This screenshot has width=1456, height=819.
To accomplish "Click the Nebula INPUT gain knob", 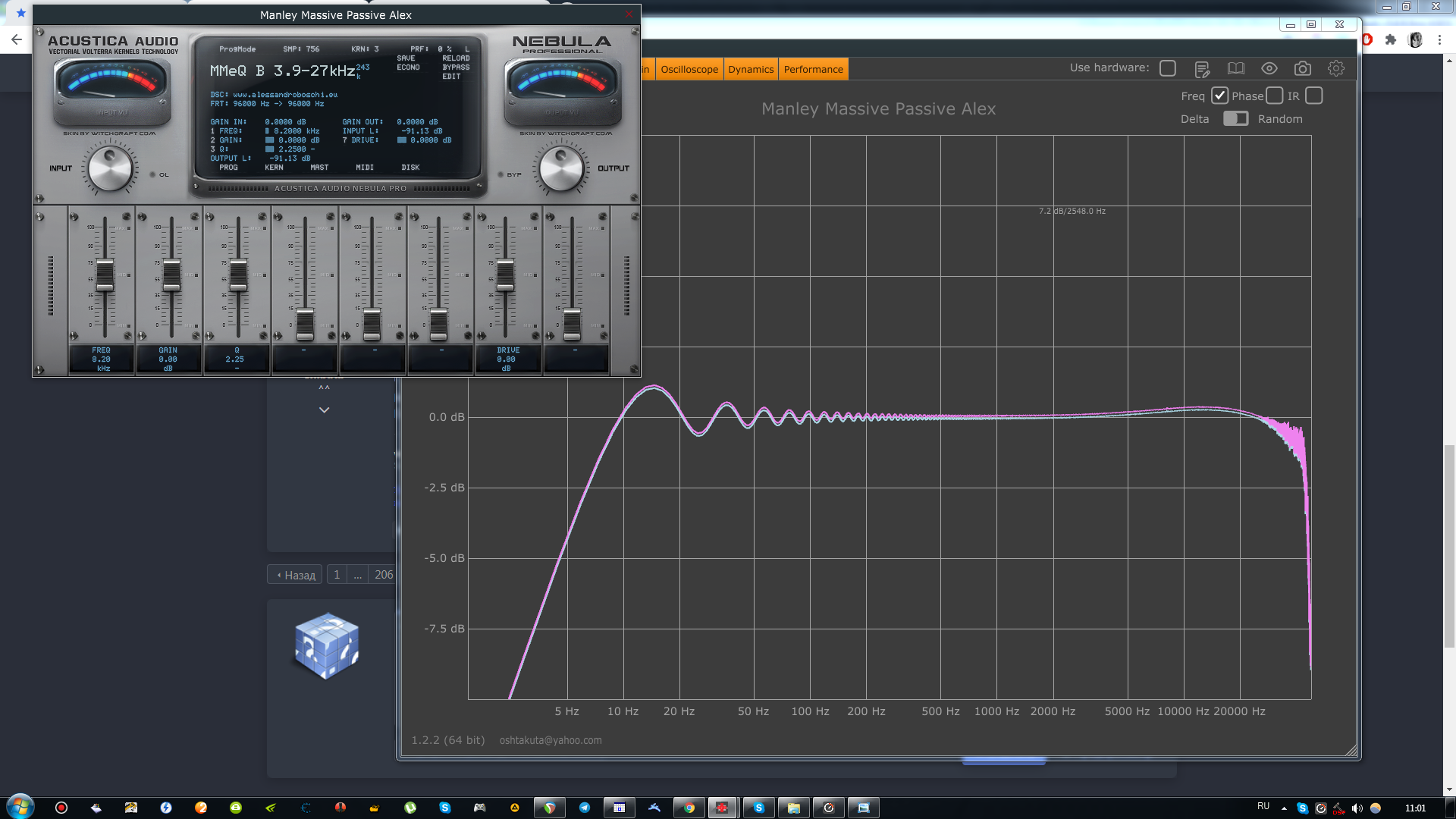I will coord(111,169).
